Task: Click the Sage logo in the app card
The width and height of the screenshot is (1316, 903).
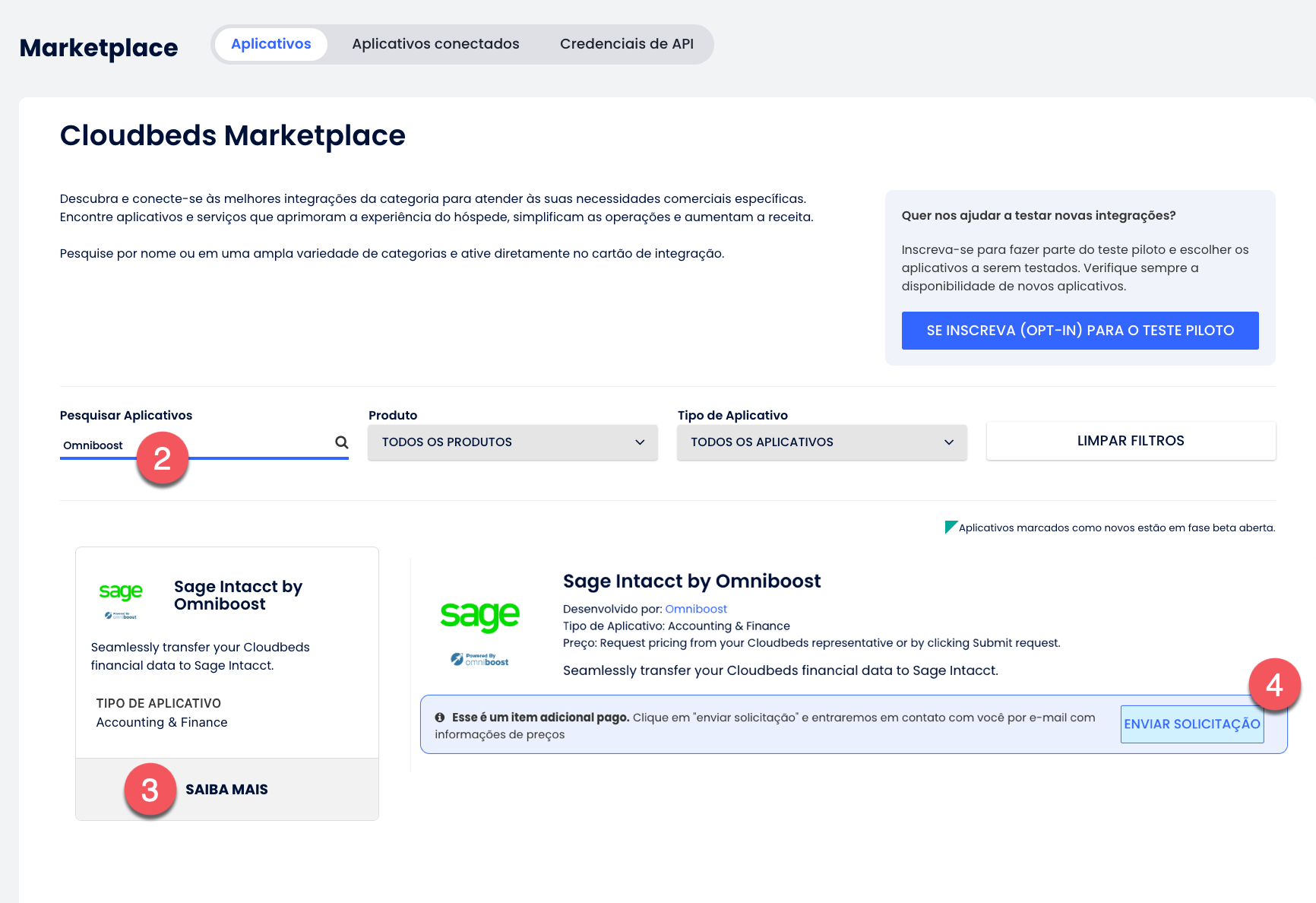Action: coord(121,591)
